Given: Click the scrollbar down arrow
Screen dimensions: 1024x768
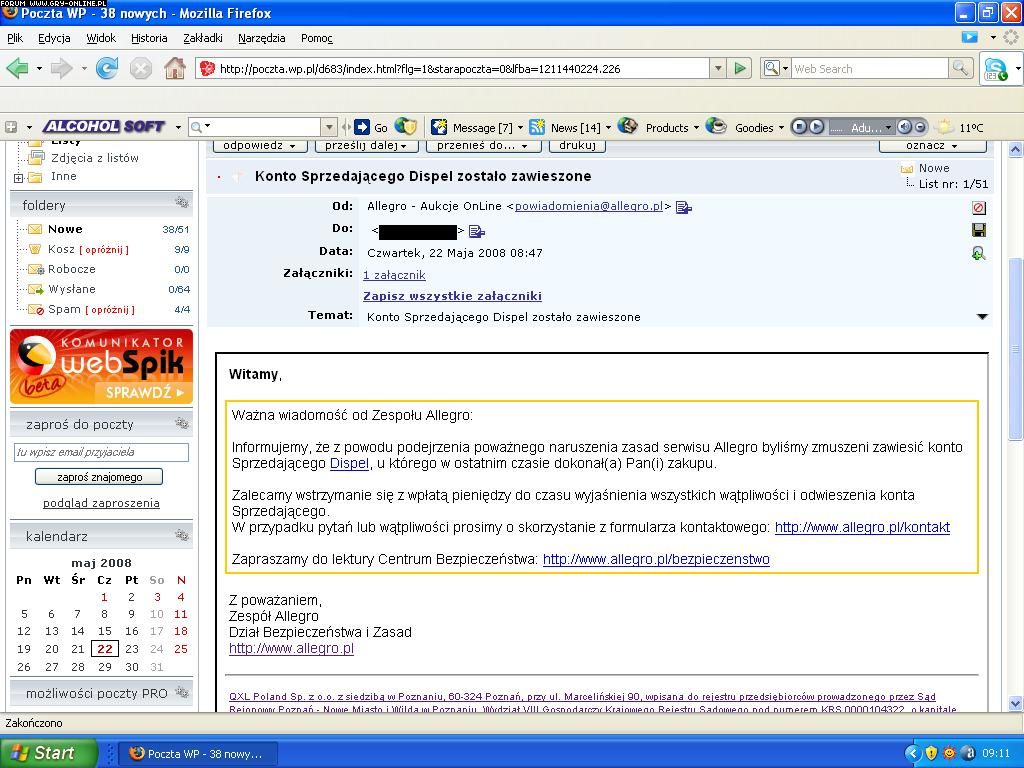Looking at the screenshot, I should coord(1016,703).
